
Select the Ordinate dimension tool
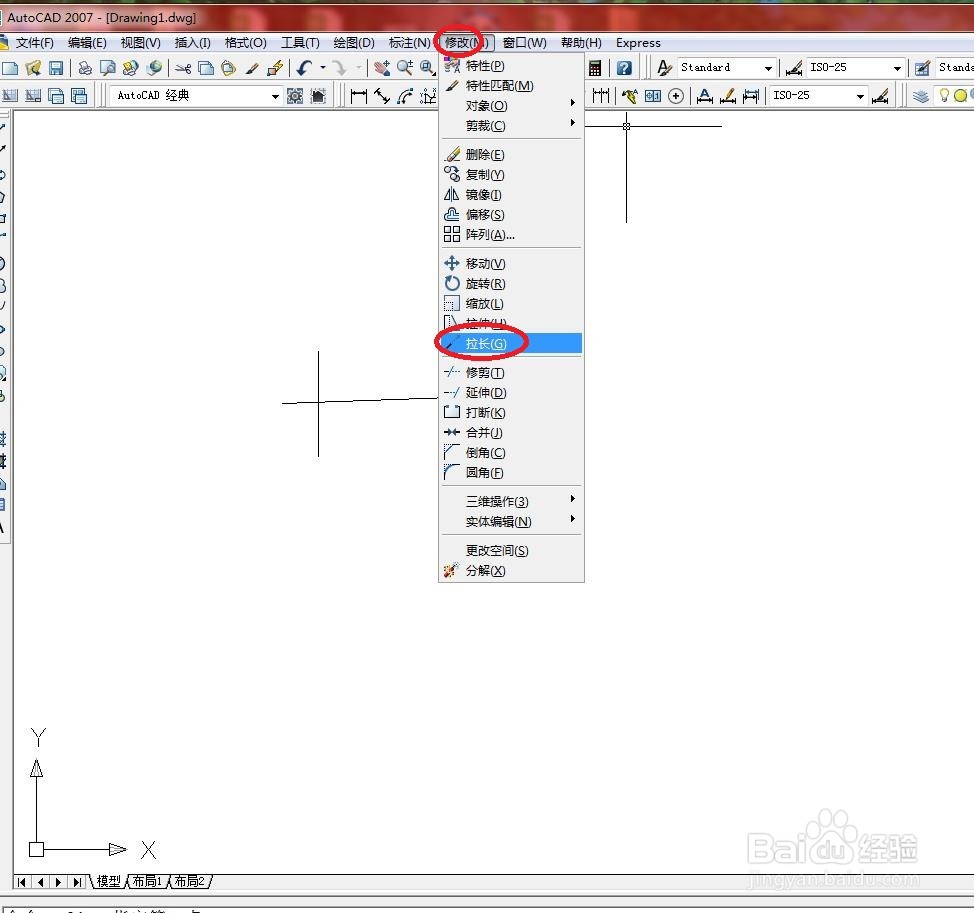(x=428, y=96)
